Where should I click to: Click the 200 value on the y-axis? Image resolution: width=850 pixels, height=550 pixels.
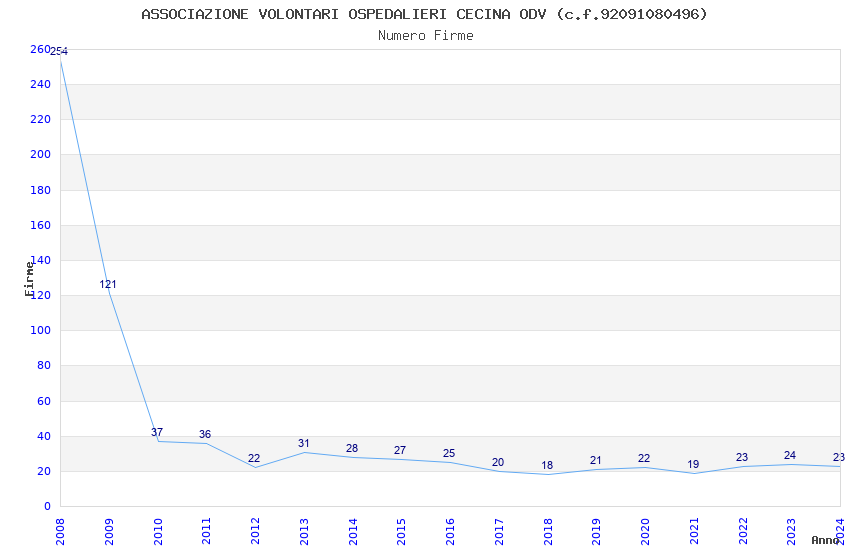40,154
